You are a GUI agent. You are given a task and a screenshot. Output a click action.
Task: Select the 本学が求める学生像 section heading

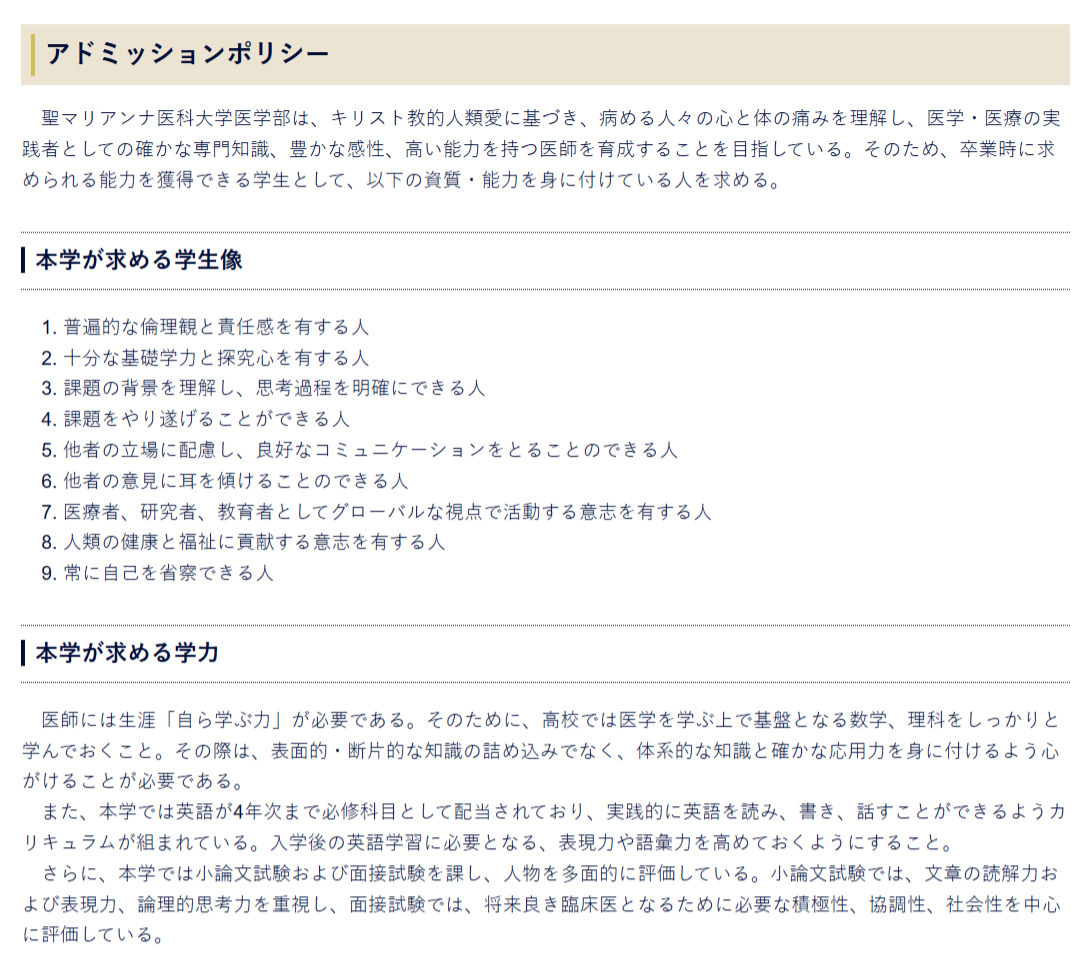pos(139,261)
